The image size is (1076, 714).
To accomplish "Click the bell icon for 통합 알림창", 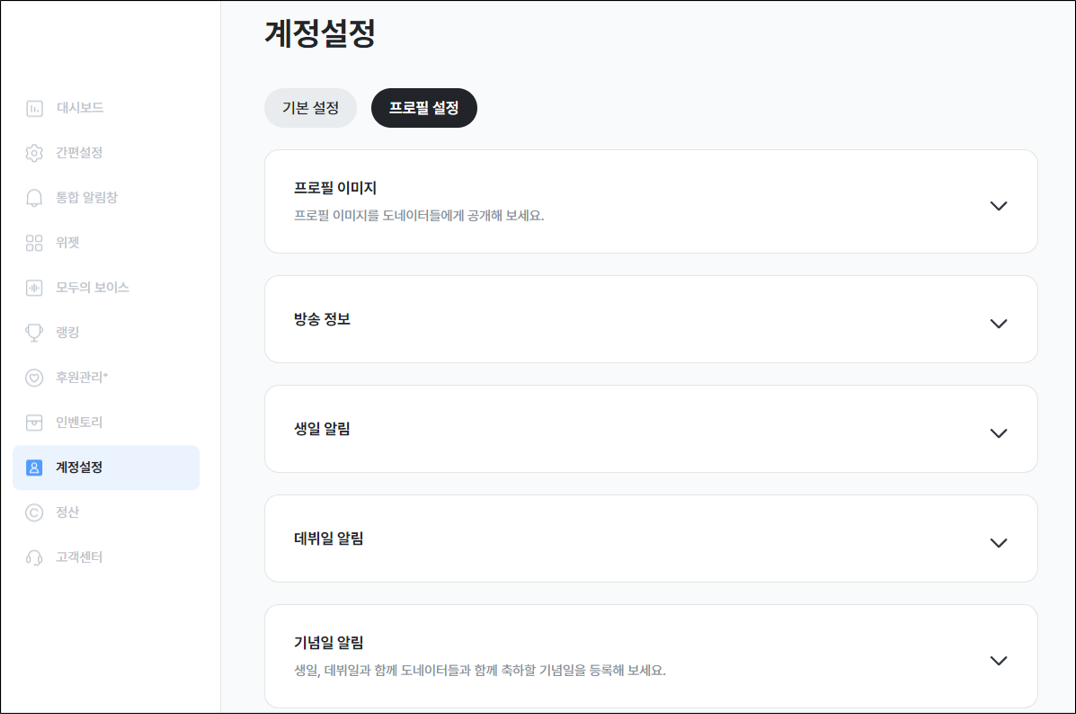I will [x=34, y=198].
